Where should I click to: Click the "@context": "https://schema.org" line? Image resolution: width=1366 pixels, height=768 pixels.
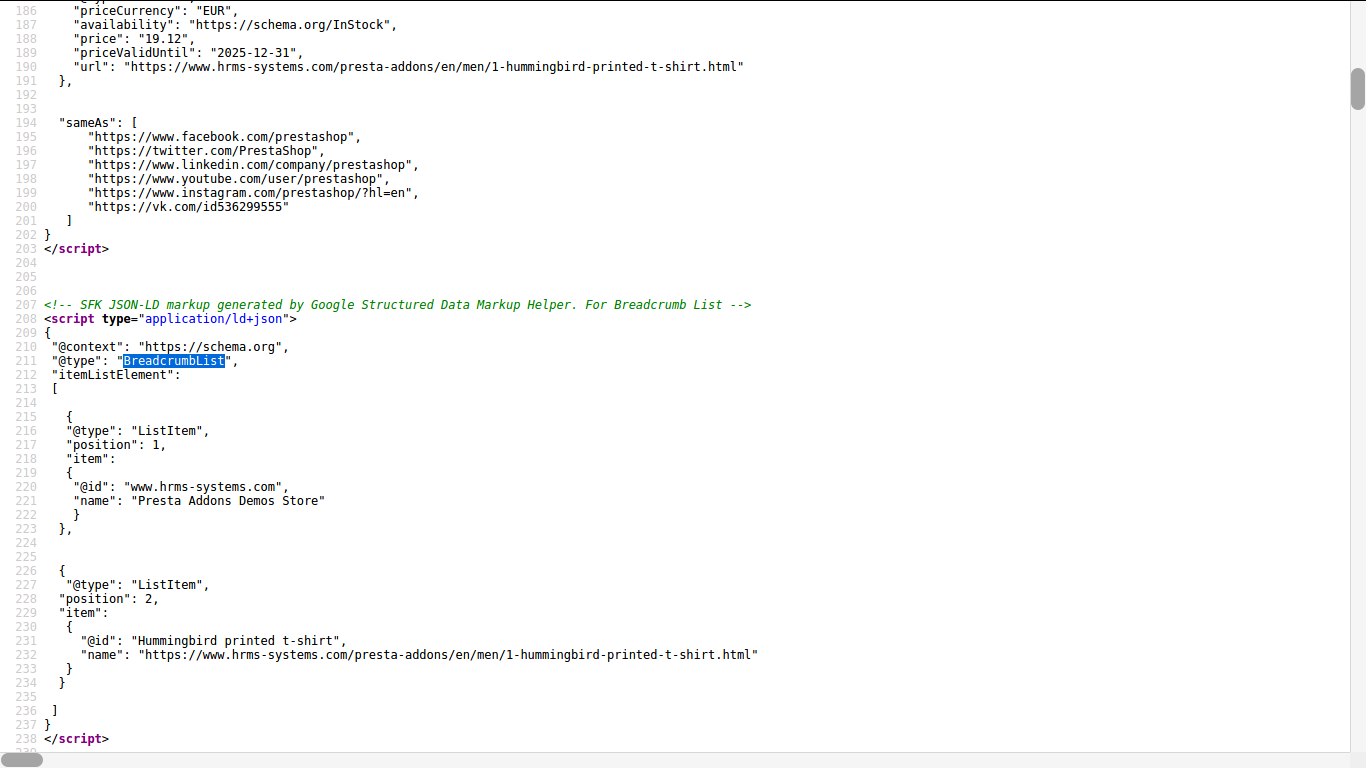[170, 347]
